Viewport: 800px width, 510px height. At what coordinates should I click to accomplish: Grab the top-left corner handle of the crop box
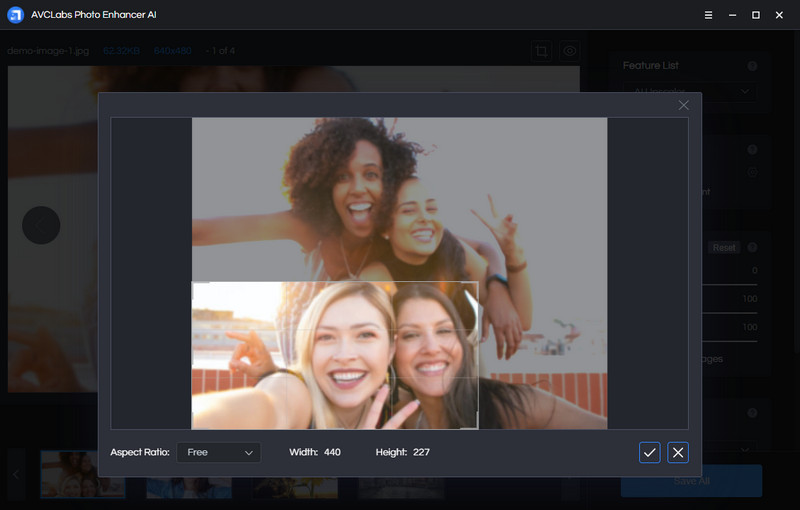tap(192, 282)
